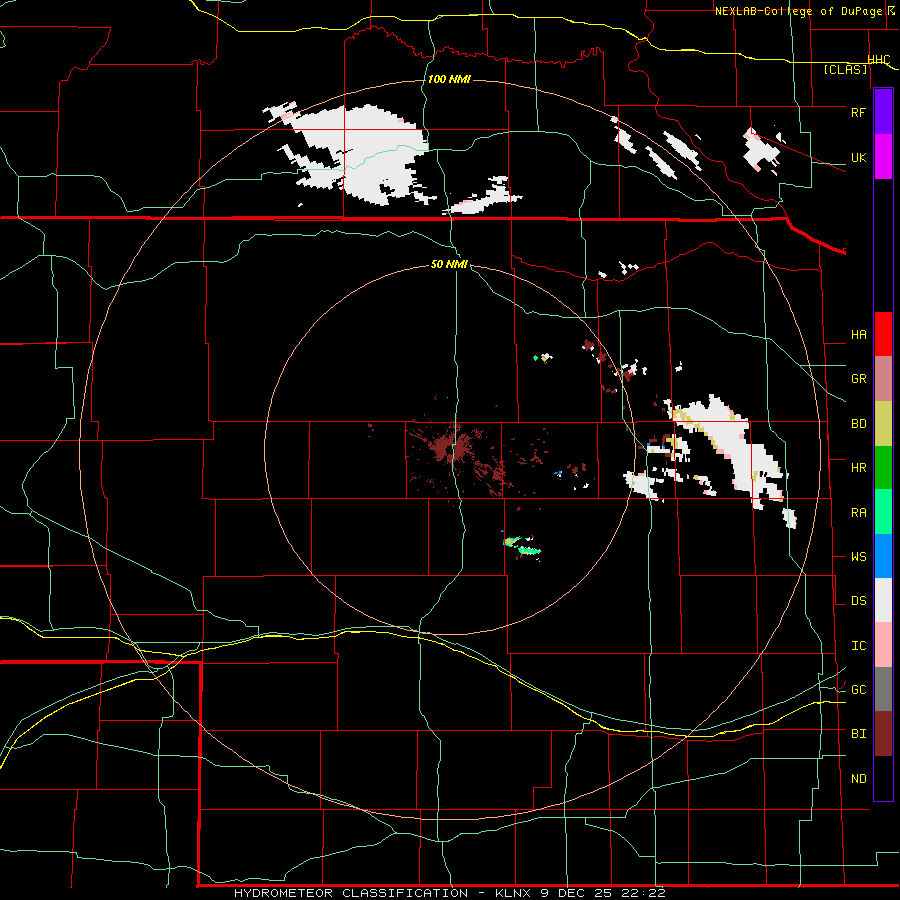The height and width of the screenshot is (900, 900).
Task: Select the olive-yellow BD legend swatch
Action: coord(883,424)
